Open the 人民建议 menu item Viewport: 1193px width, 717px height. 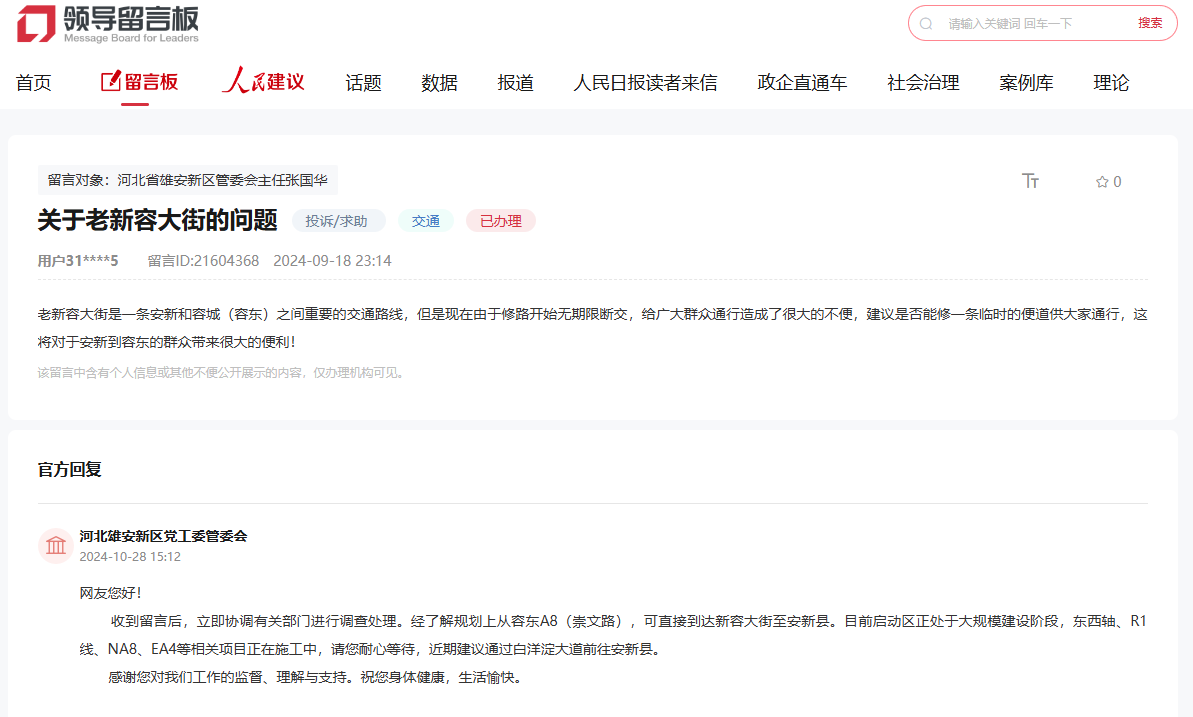coord(263,81)
